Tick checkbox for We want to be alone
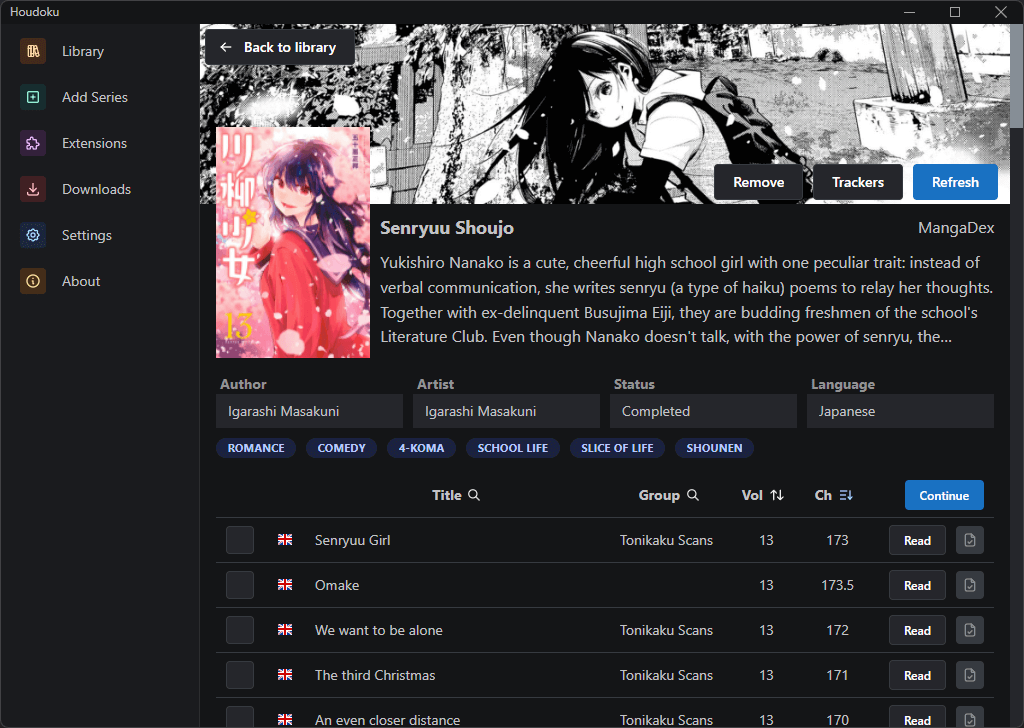 click(x=240, y=630)
